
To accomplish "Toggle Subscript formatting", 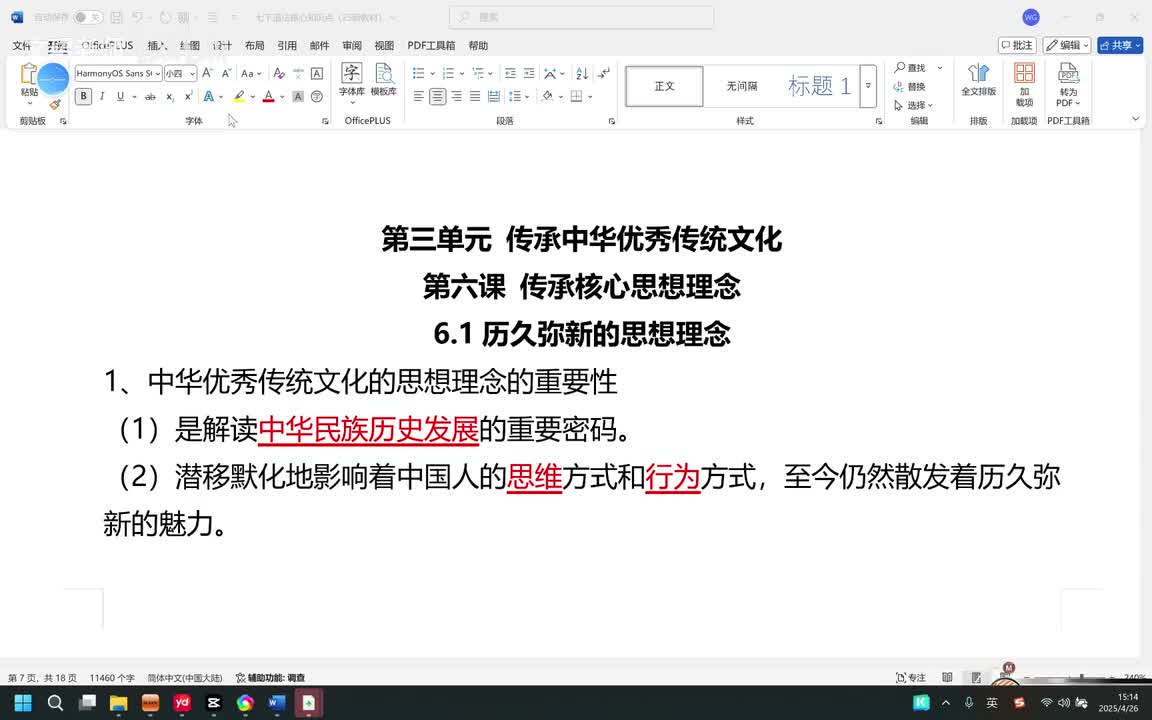I will [x=170, y=96].
